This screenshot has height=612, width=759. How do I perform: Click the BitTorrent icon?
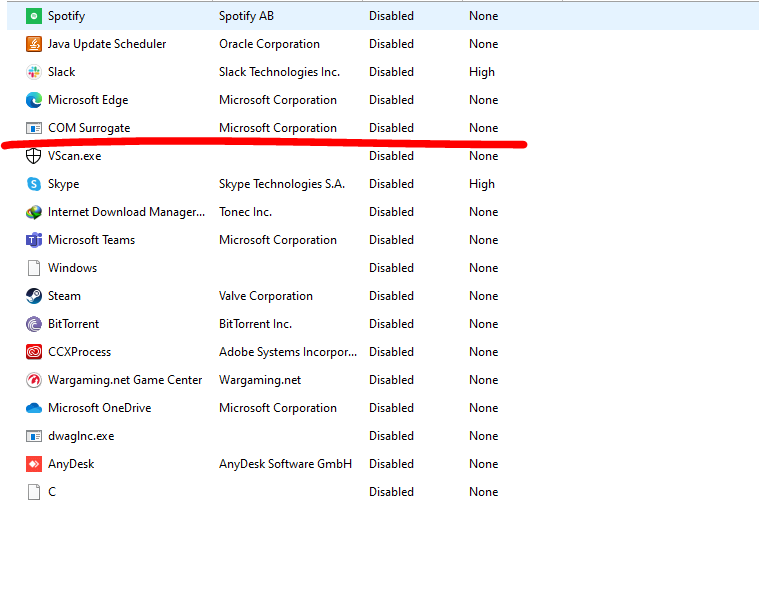(33, 324)
